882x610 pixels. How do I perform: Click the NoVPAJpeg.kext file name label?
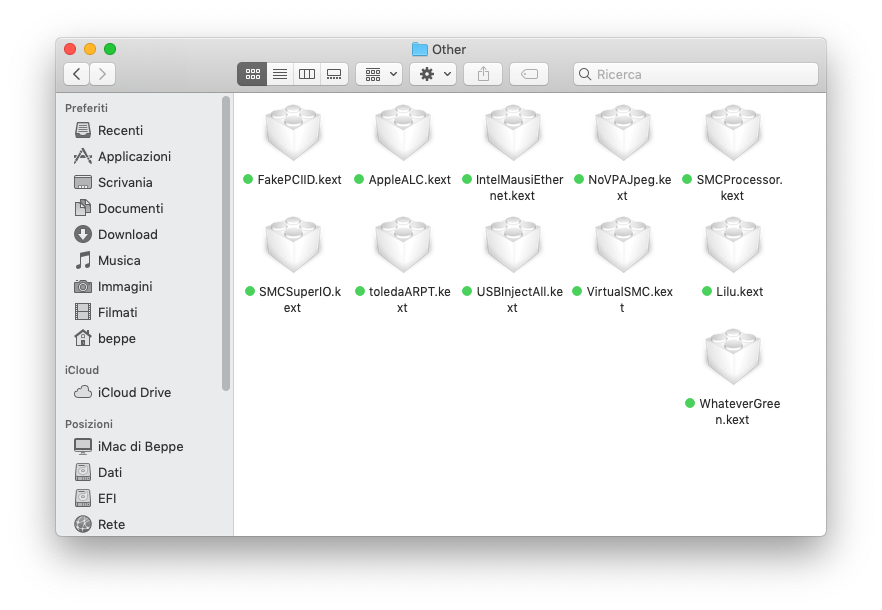[x=629, y=187]
